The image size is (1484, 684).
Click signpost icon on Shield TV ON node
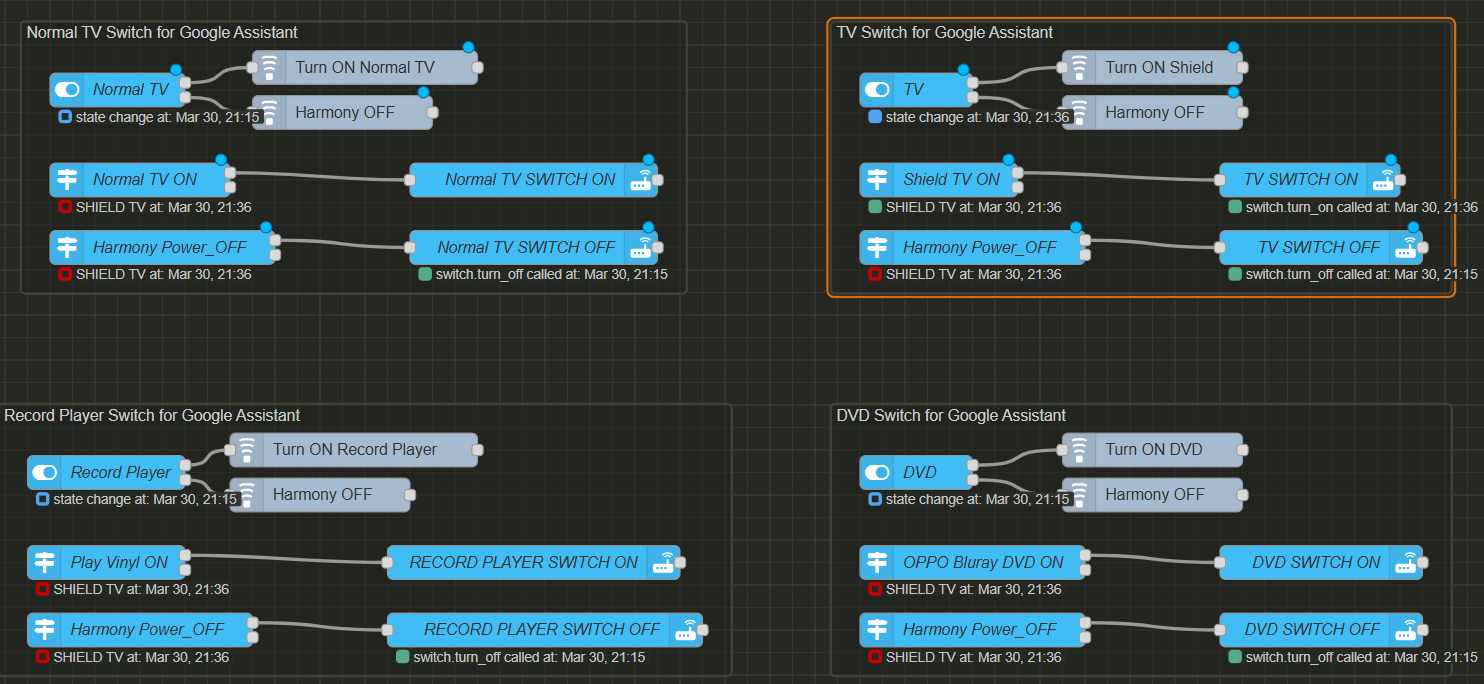[877, 180]
